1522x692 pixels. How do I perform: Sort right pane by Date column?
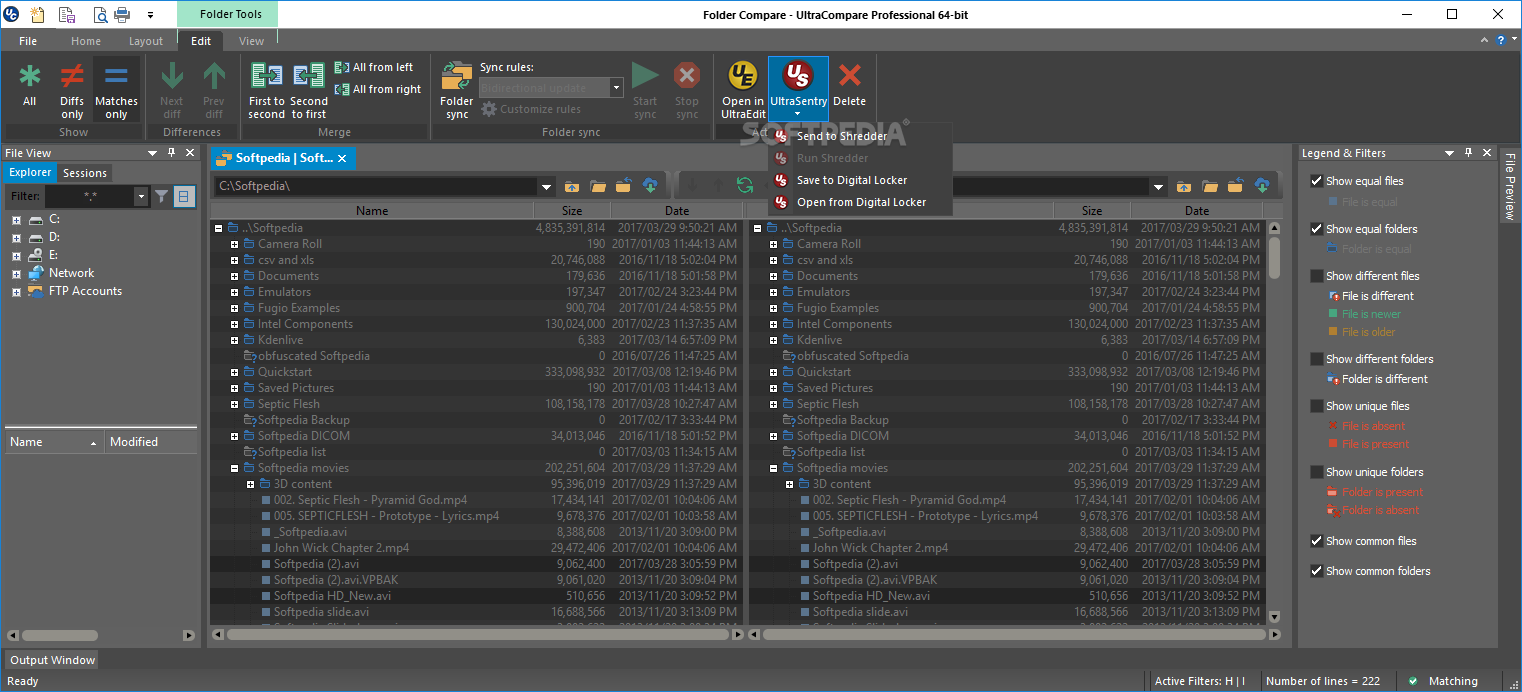point(1197,211)
